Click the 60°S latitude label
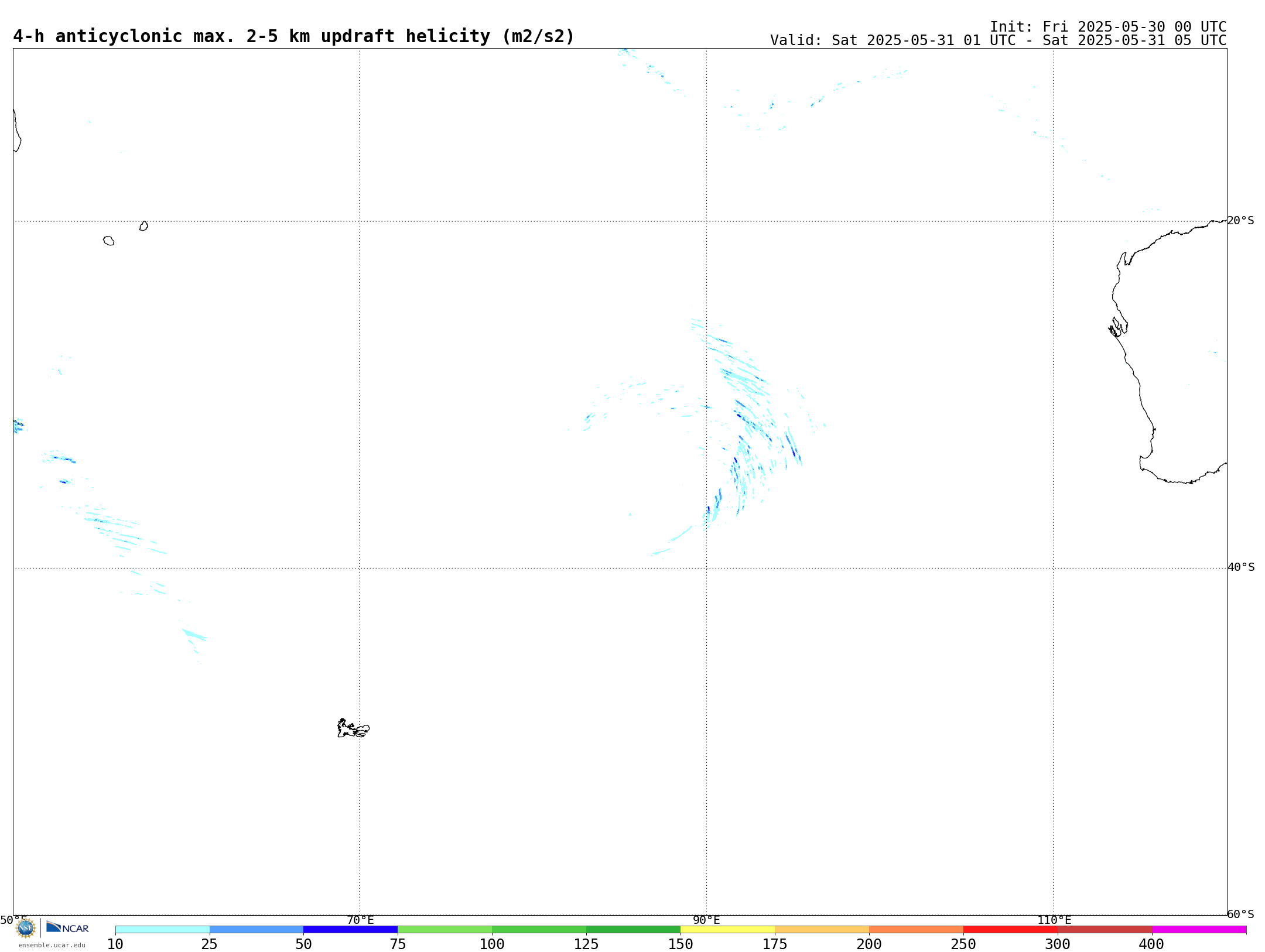This screenshot has width=1265, height=952. pyautogui.click(x=1241, y=914)
